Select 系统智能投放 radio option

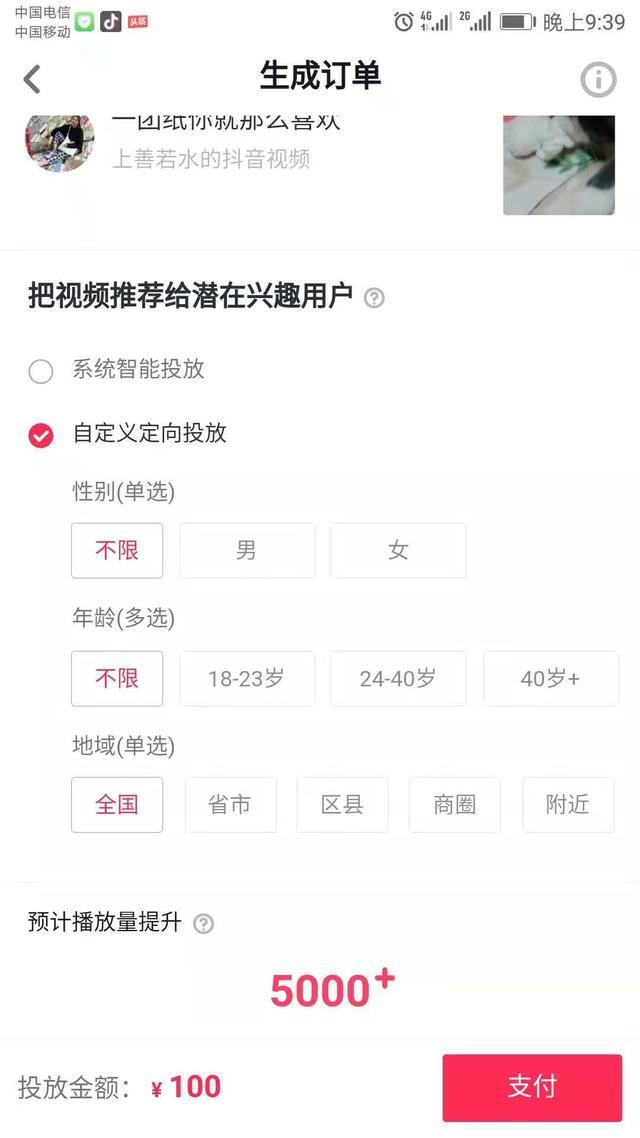(x=41, y=371)
